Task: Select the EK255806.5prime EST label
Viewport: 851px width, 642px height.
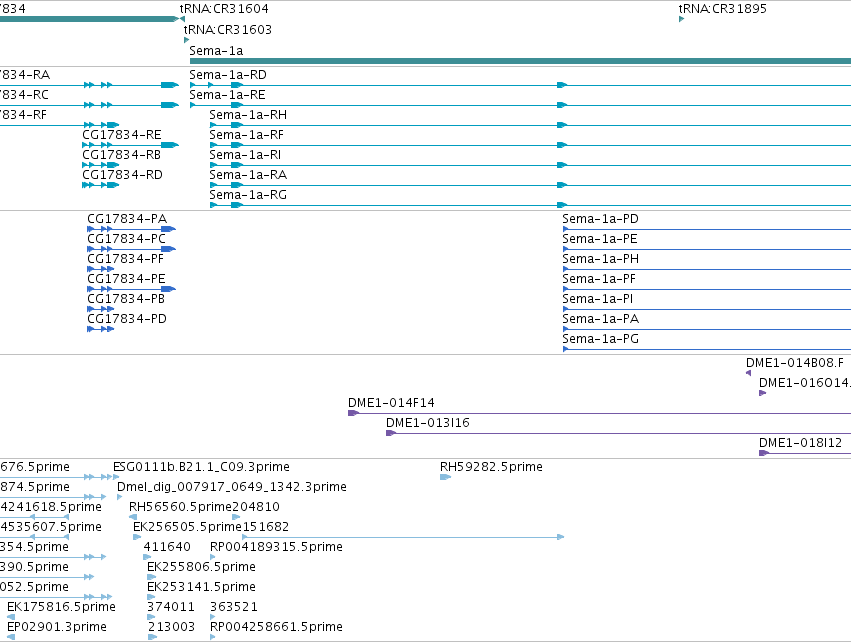Action: point(201,567)
